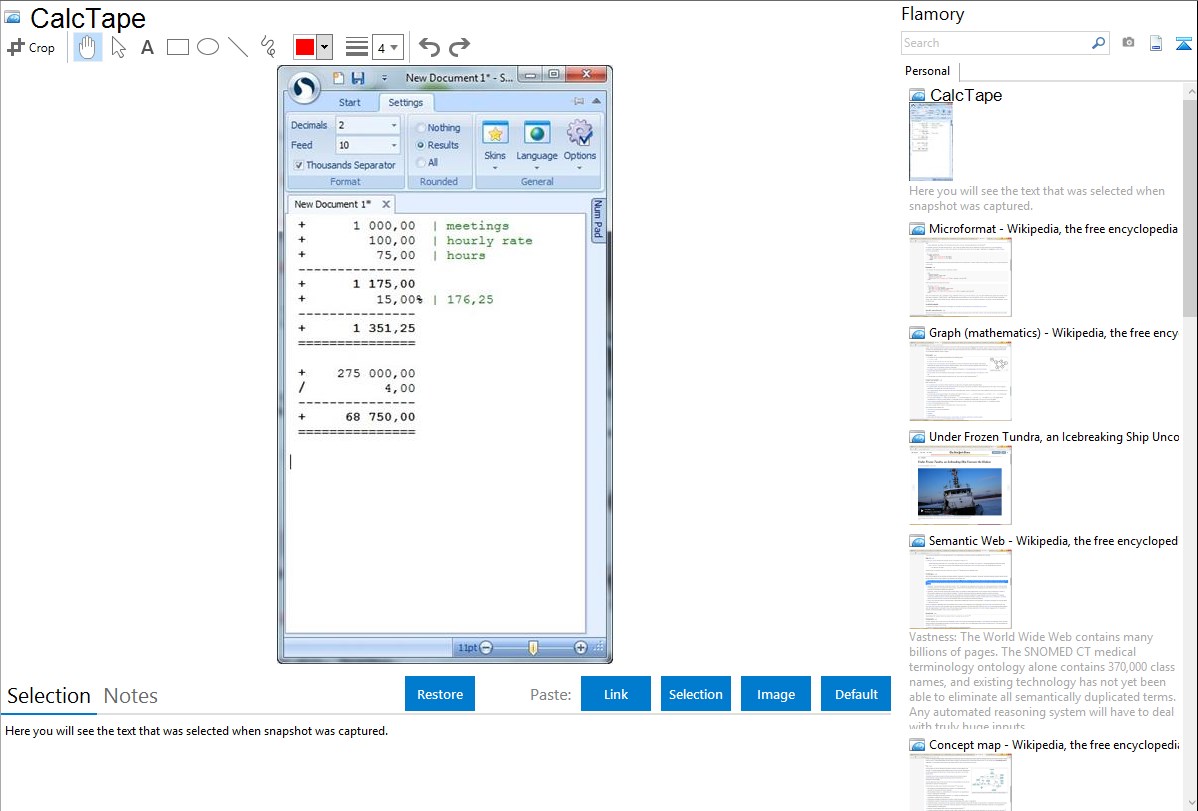The height and width of the screenshot is (811, 1198).
Task: Click the Link paste button
Action: (616, 694)
